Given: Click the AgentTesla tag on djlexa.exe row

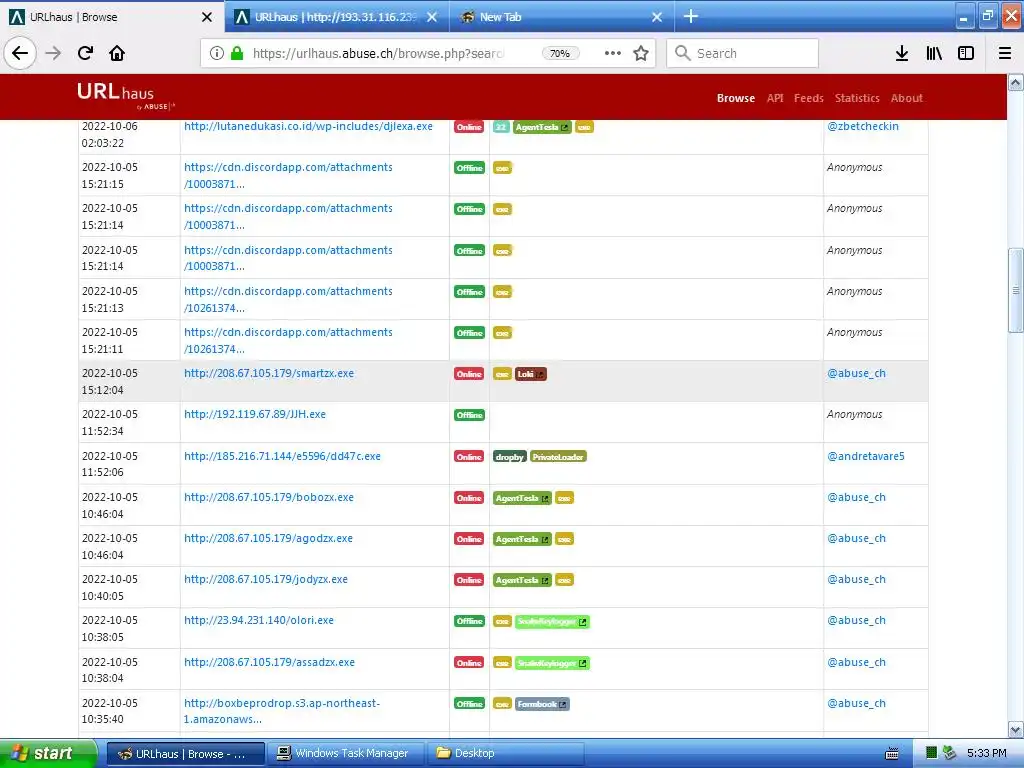Looking at the screenshot, I should pyautogui.click(x=541, y=127).
